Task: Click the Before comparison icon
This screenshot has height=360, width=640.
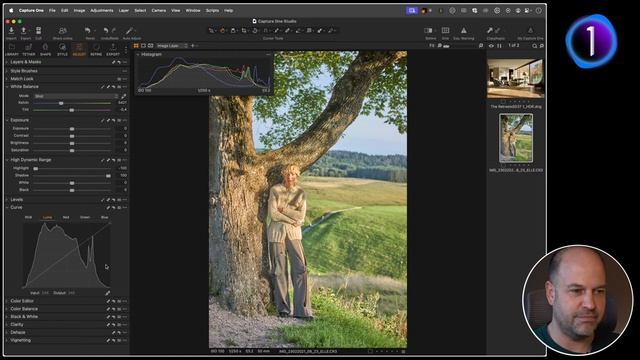Action: (x=428, y=31)
